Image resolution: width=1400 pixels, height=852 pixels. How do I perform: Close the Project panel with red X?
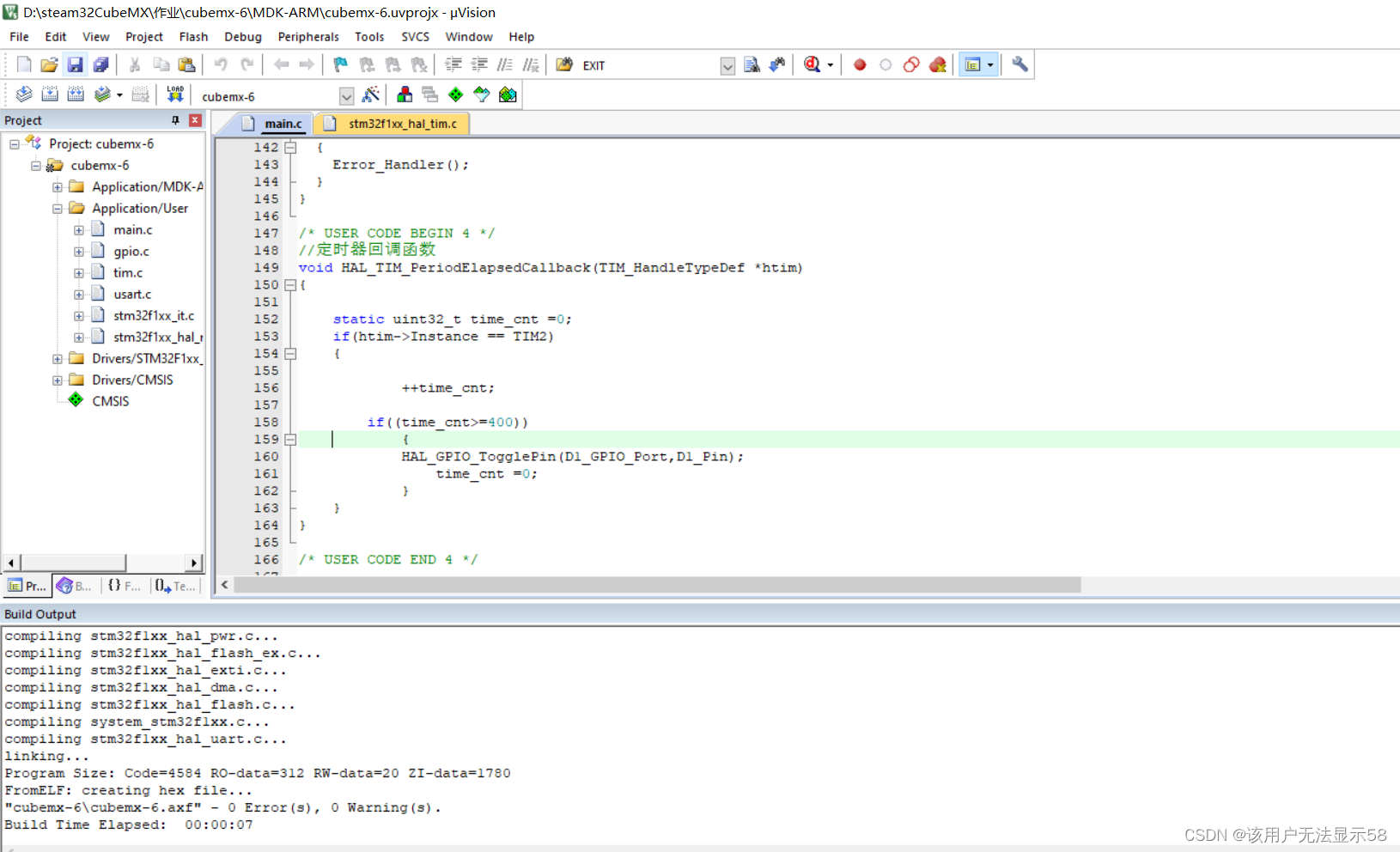point(195,120)
